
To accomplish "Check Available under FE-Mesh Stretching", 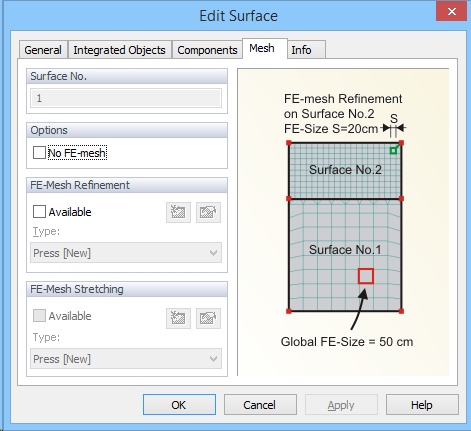I will point(39,316).
